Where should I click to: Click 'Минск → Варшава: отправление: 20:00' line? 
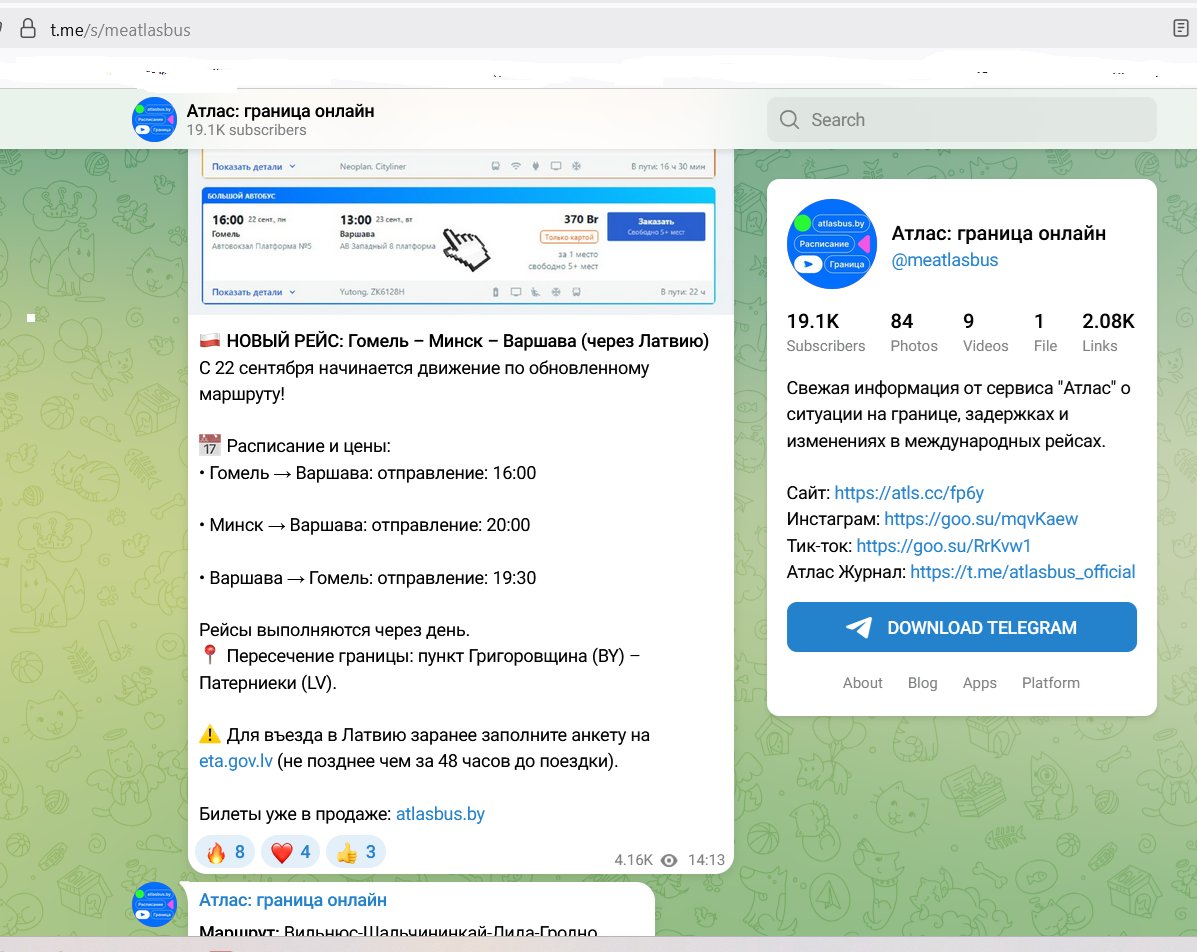pos(365,525)
